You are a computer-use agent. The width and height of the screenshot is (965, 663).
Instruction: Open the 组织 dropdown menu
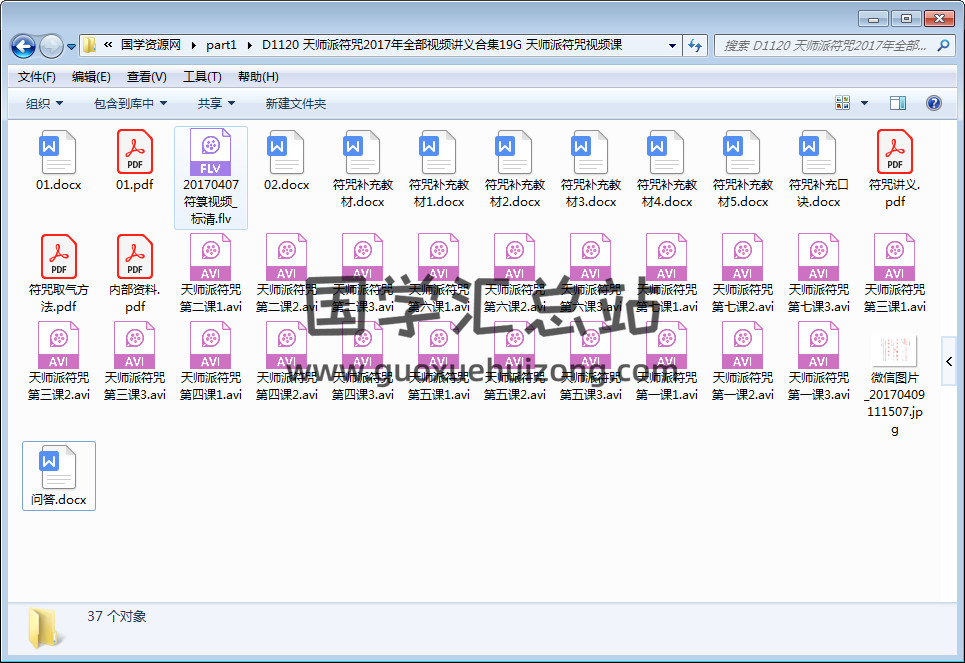click(44, 103)
